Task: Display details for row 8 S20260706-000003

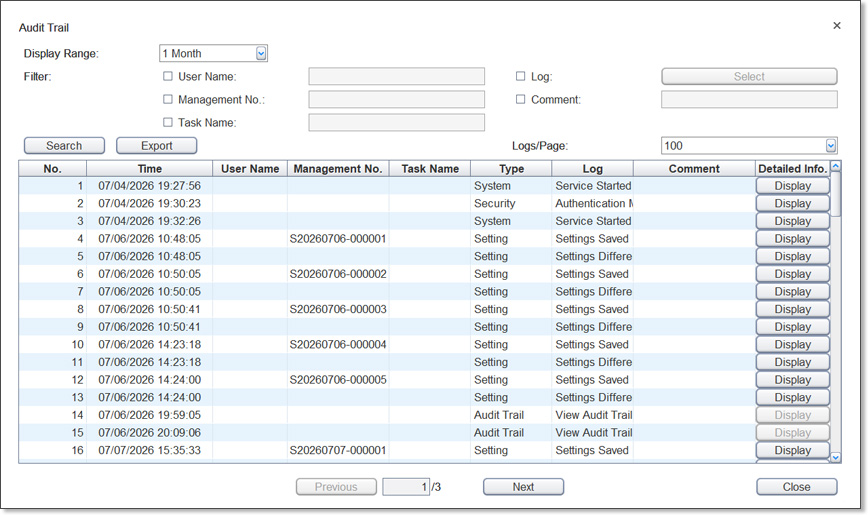Action: click(793, 310)
